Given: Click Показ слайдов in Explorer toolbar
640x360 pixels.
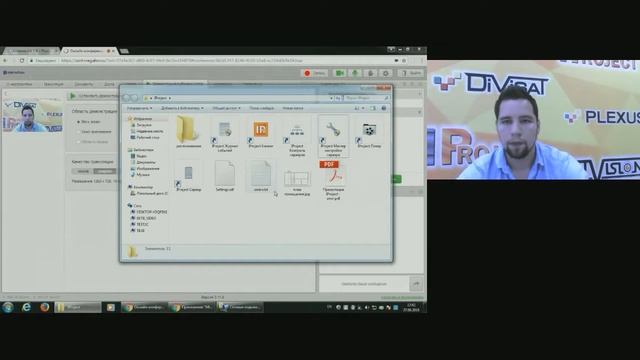Looking at the screenshot, I should coord(262,108).
